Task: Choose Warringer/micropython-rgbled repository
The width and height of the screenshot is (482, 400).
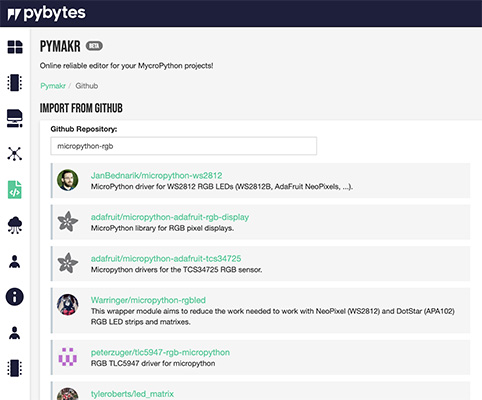Action: [x=148, y=300]
